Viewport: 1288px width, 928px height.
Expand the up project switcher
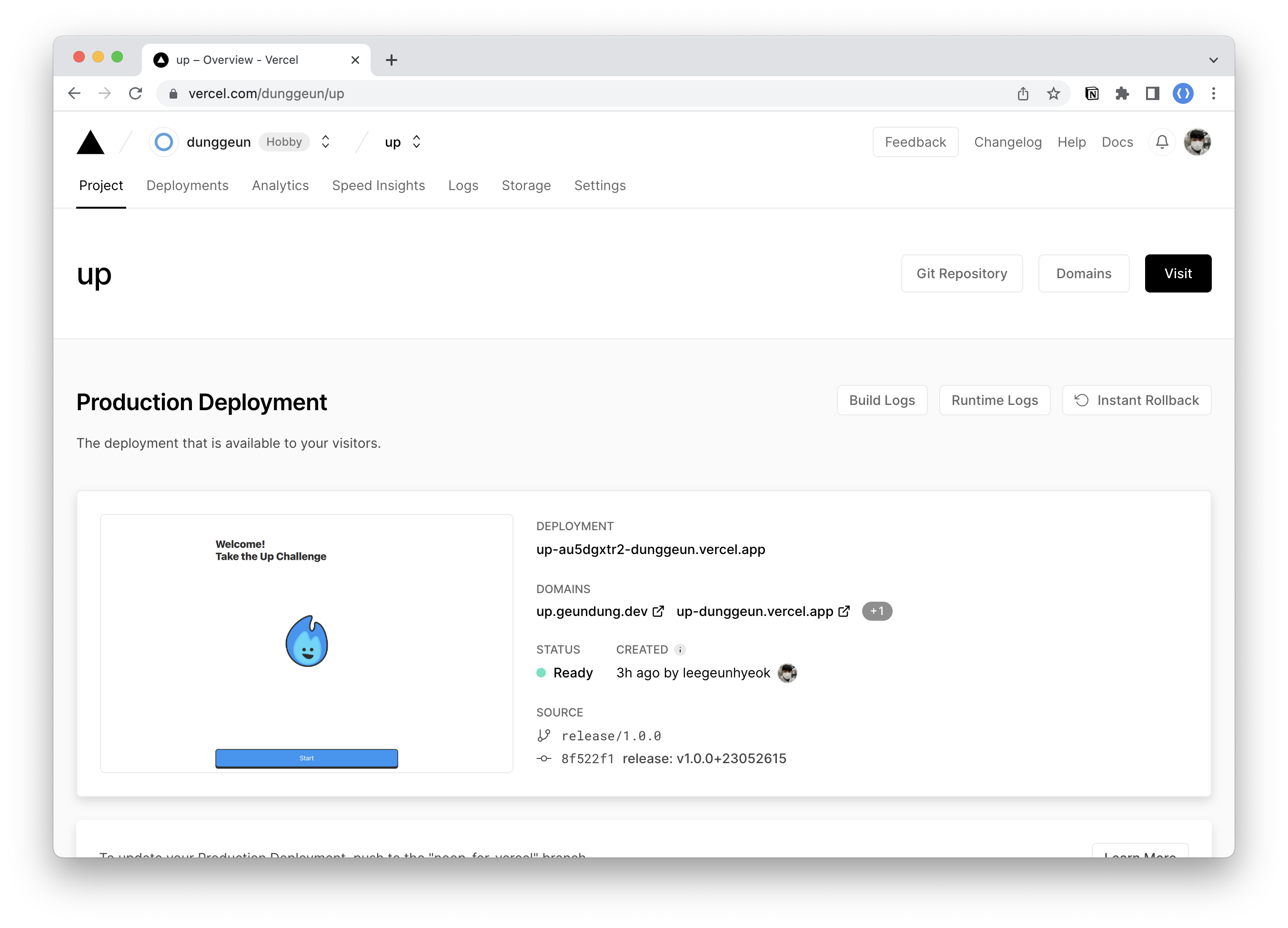coord(416,142)
